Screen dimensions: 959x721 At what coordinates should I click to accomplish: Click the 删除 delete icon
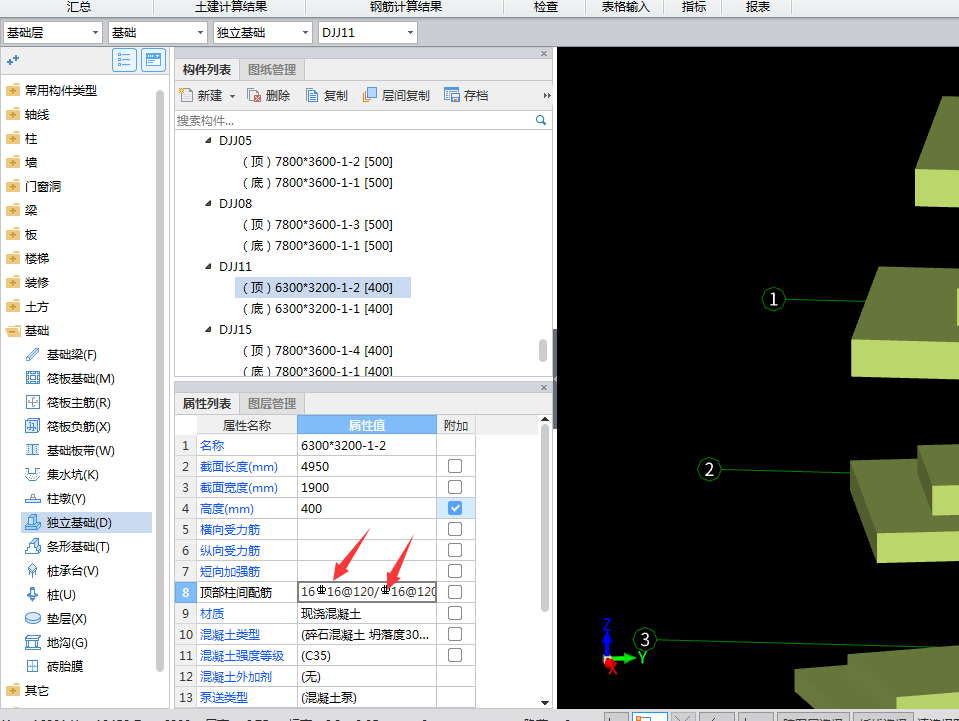[254, 95]
